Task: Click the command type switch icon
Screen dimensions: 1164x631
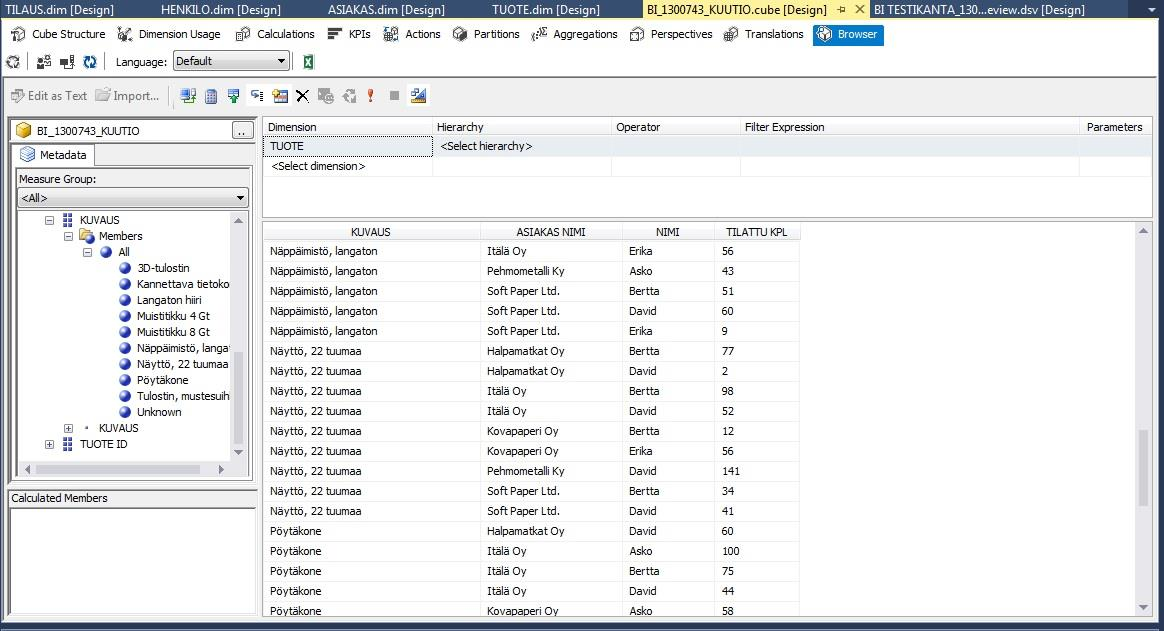Action: coord(188,96)
